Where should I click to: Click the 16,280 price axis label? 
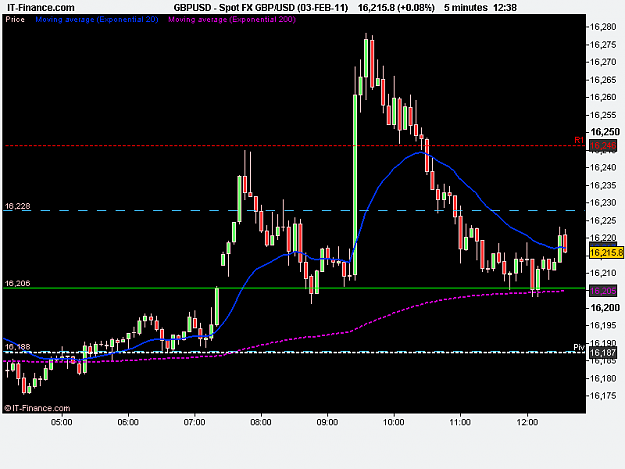(x=603, y=27)
